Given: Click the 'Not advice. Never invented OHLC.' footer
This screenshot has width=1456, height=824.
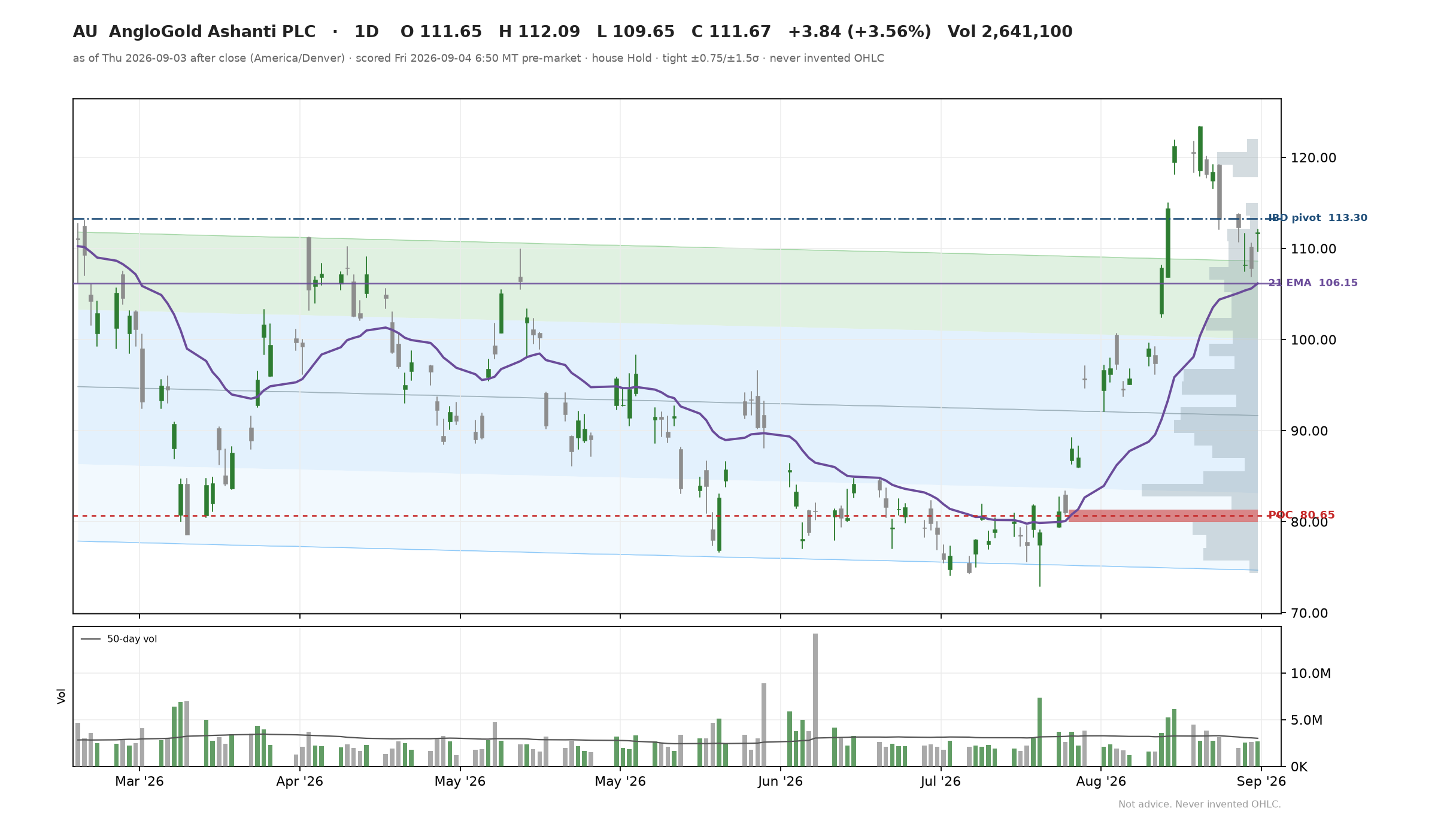Looking at the screenshot, I should [1200, 804].
